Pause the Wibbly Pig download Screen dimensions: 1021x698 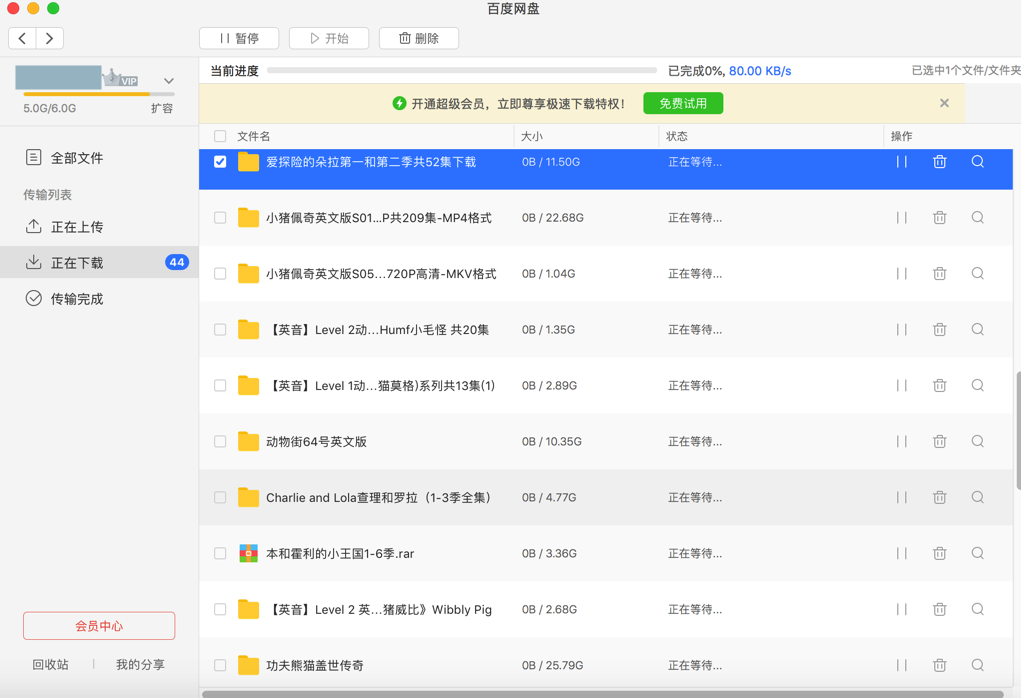click(x=901, y=609)
